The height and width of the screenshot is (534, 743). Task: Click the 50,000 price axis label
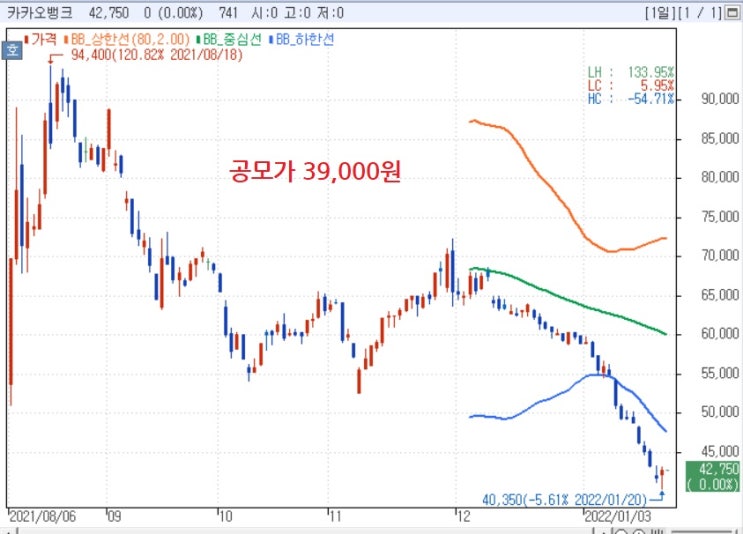(720, 412)
